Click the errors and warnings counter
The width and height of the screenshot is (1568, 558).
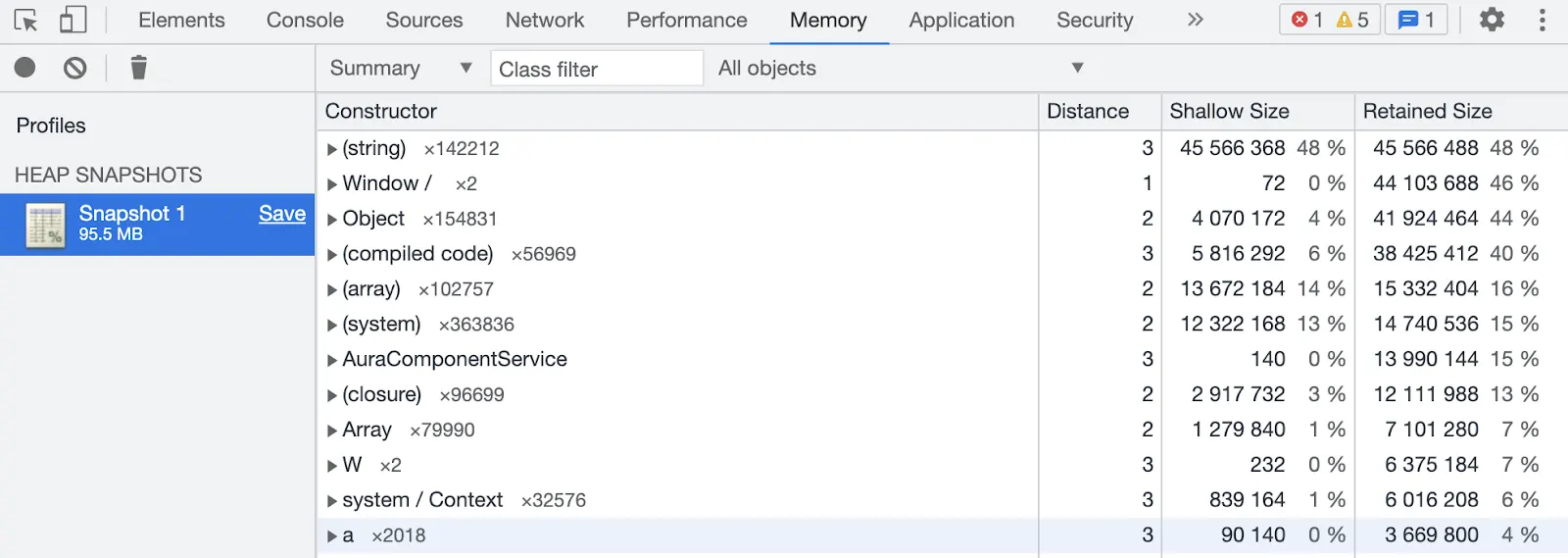pyautogui.click(x=1330, y=20)
